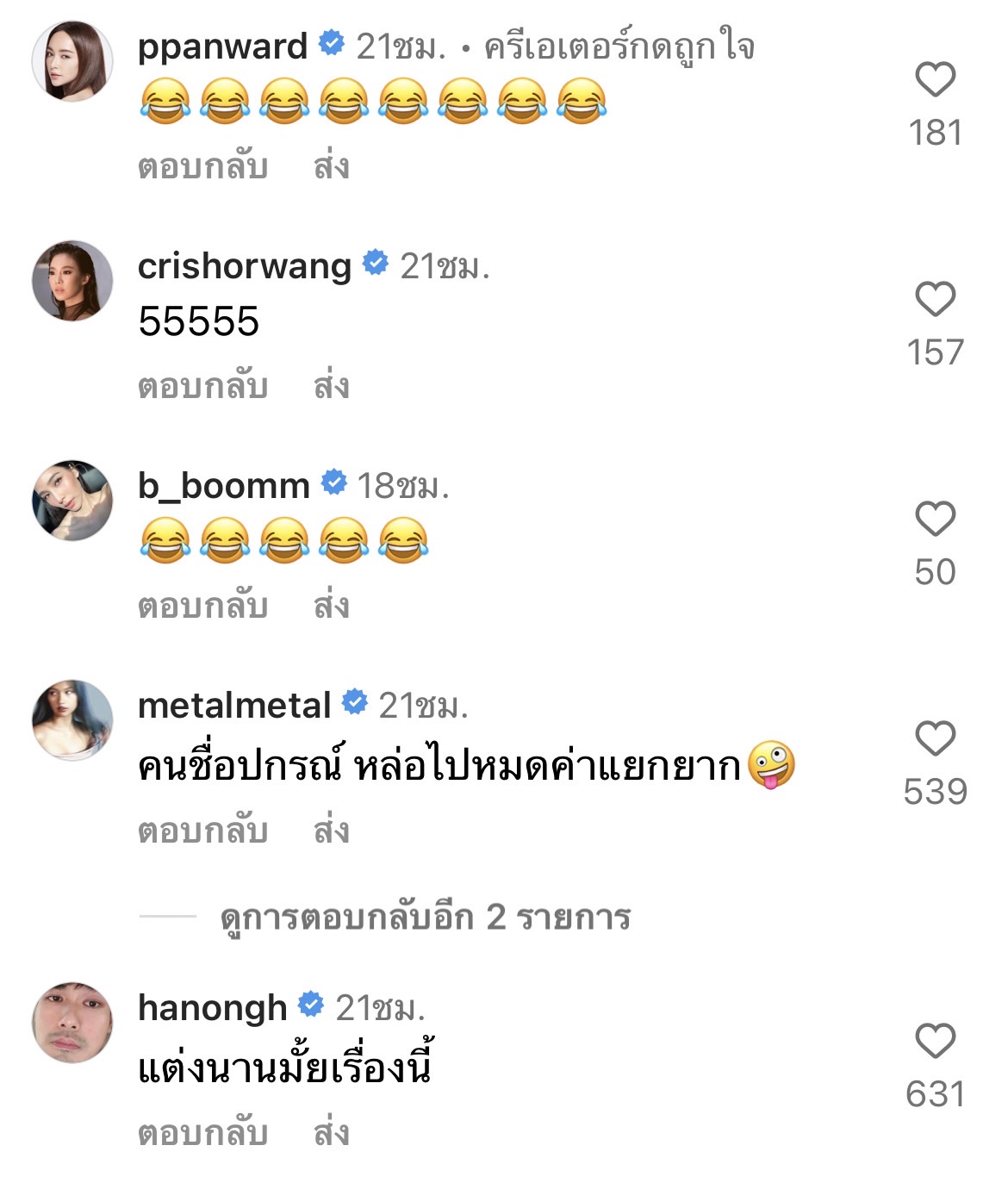Tap the heart next to hanongh's comment

pyautogui.click(x=935, y=1038)
